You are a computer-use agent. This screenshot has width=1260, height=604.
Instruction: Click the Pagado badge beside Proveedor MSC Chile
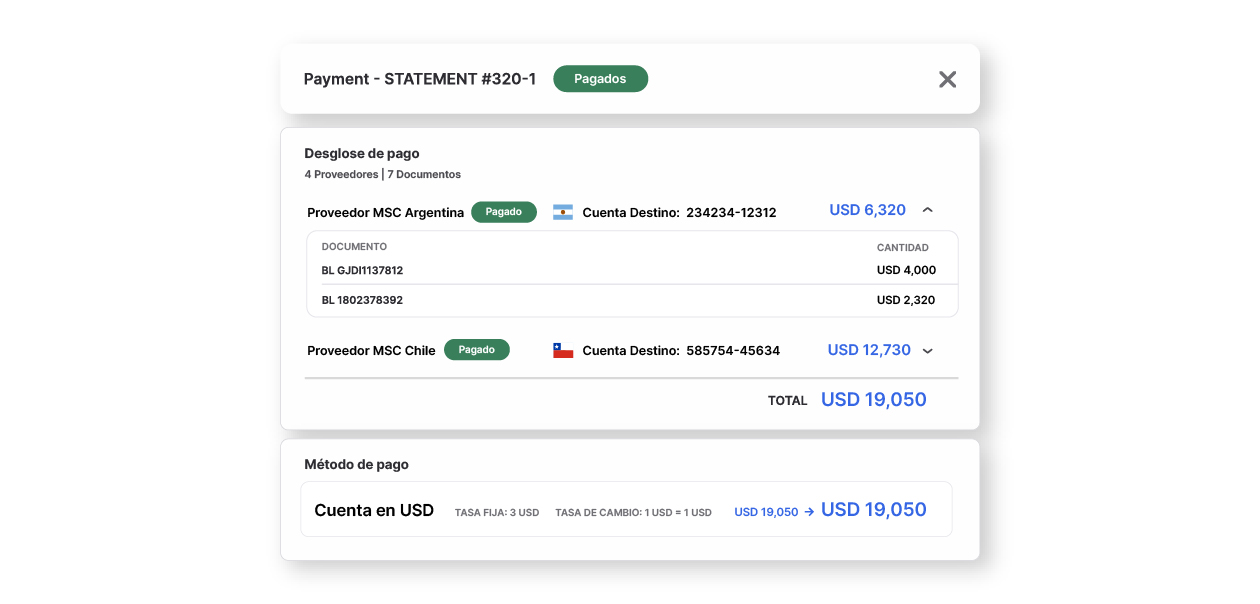pyautogui.click(x=476, y=350)
